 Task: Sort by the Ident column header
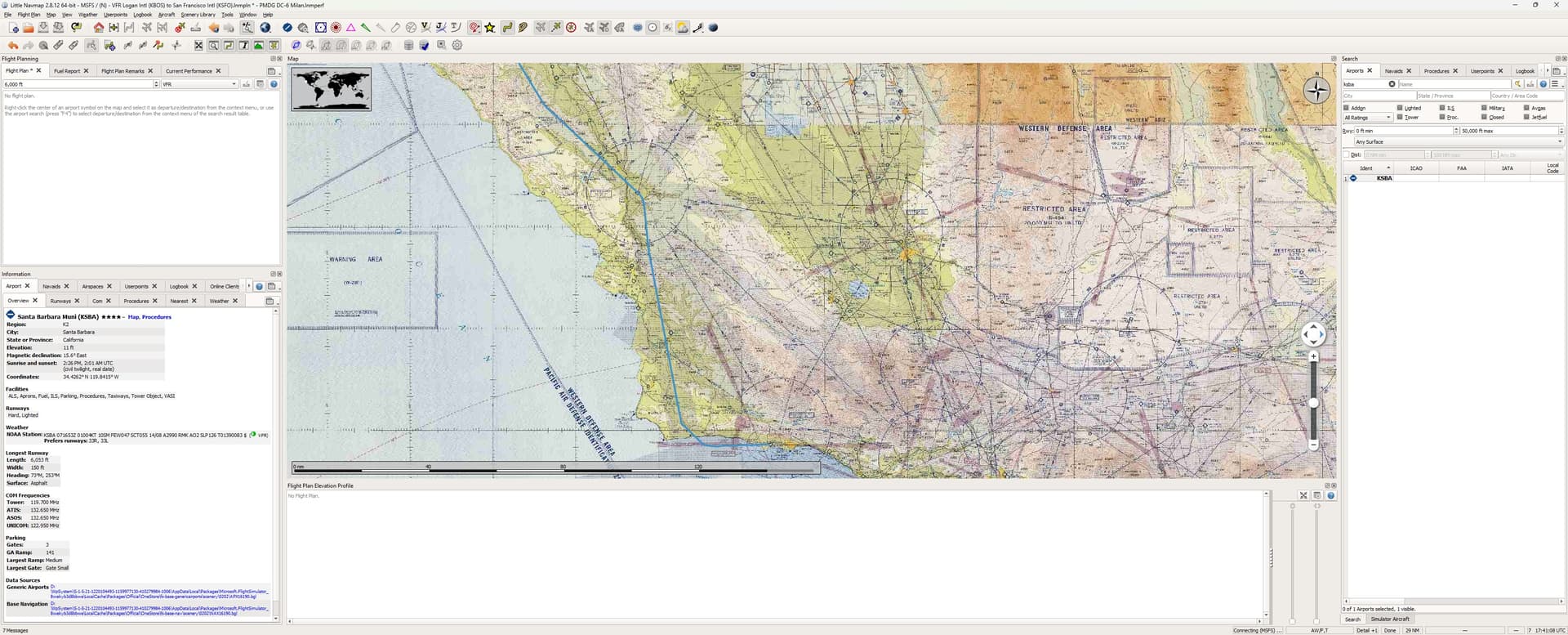1369,168
